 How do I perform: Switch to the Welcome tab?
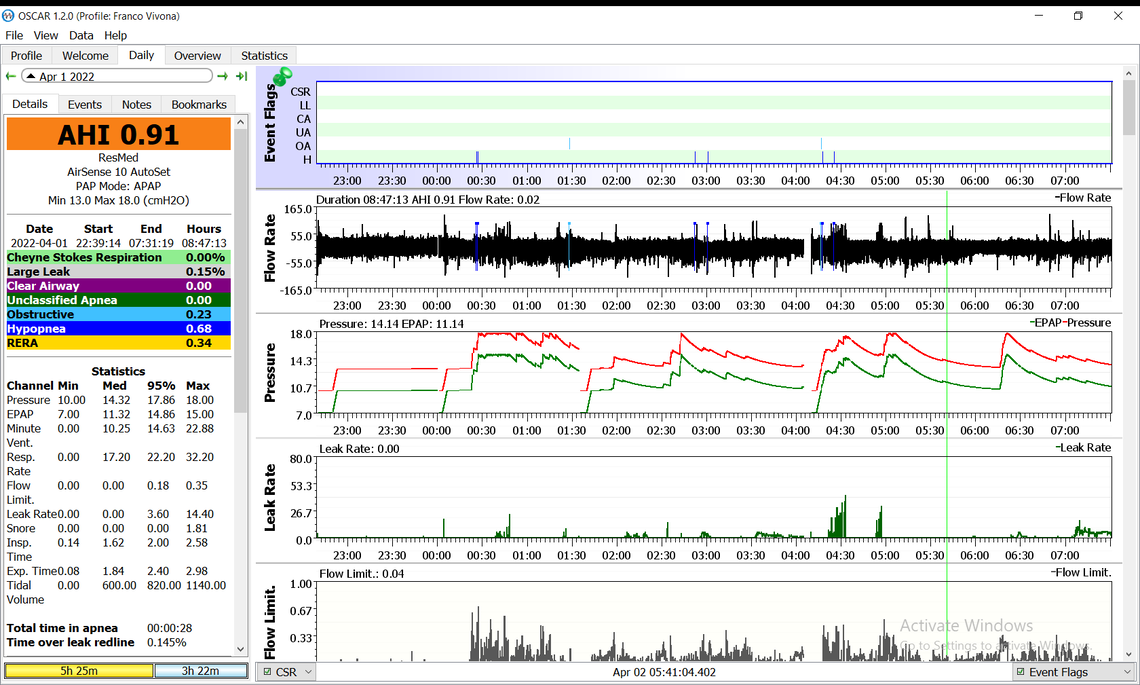point(85,55)
